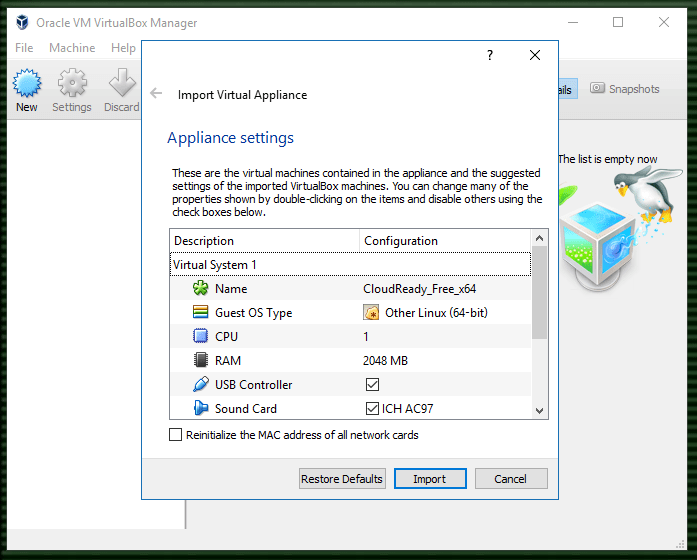The image size is (697, 560).
Task: Minimize the VirtualBox Manager window
Action: [x=573, y=22]
